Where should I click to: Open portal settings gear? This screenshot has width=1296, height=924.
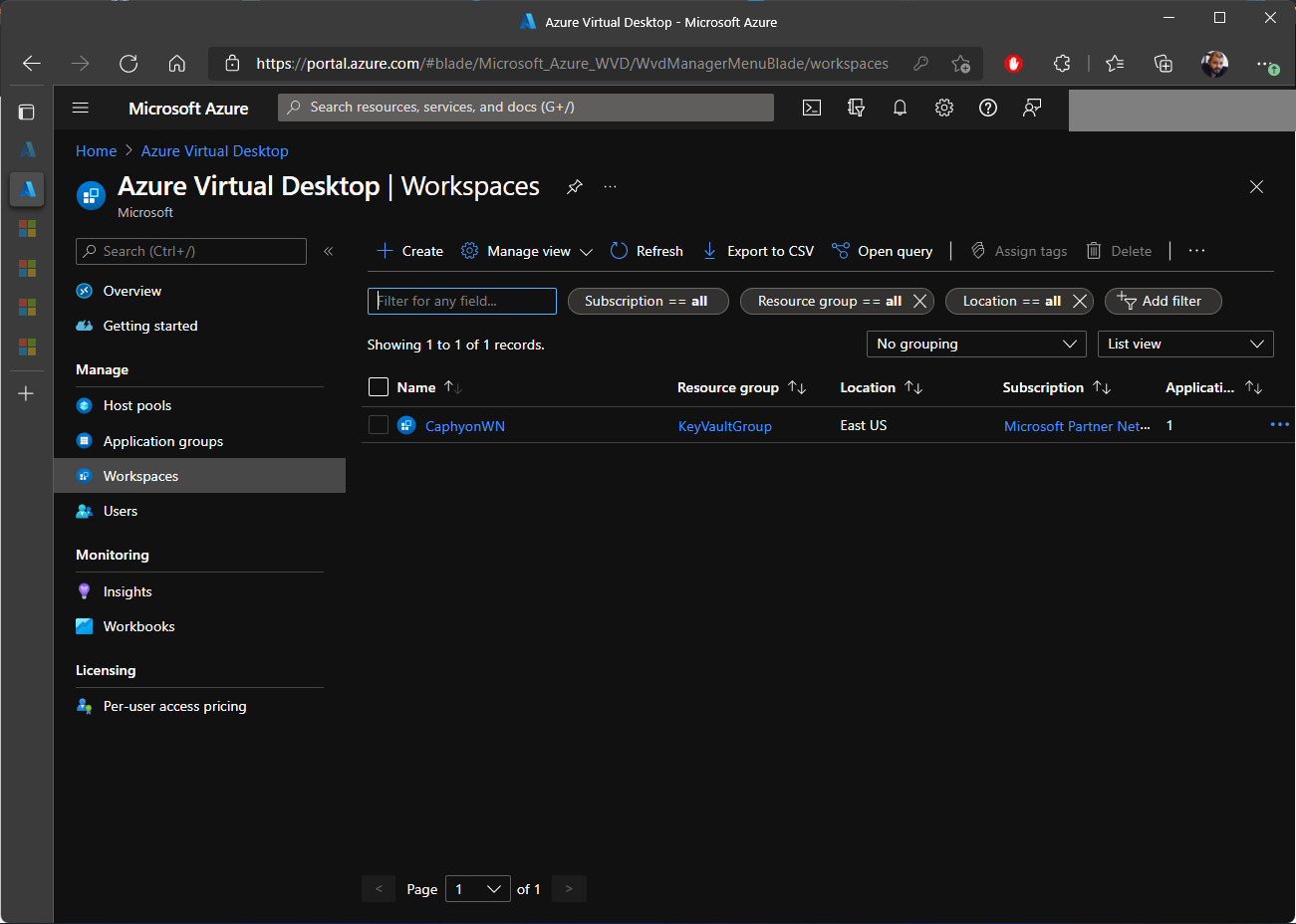(x=944, y=108)
